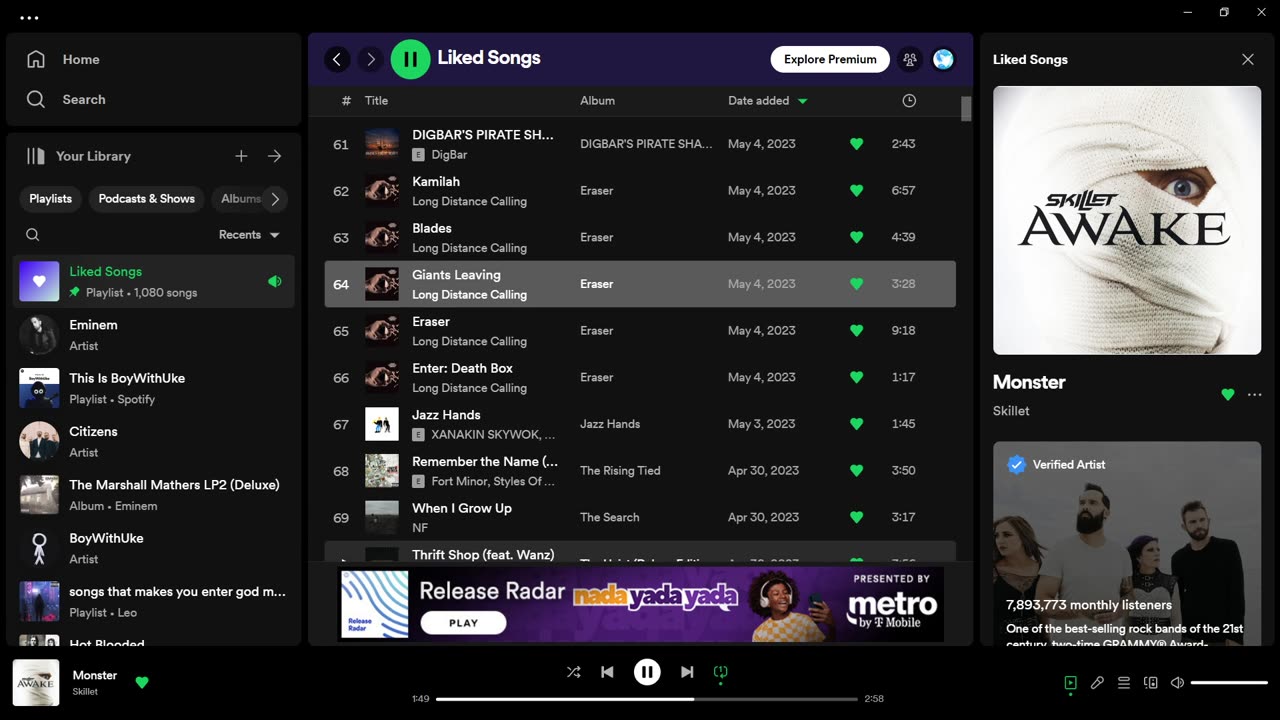
Task: Go back with the left arrow button
Action: 337,59
